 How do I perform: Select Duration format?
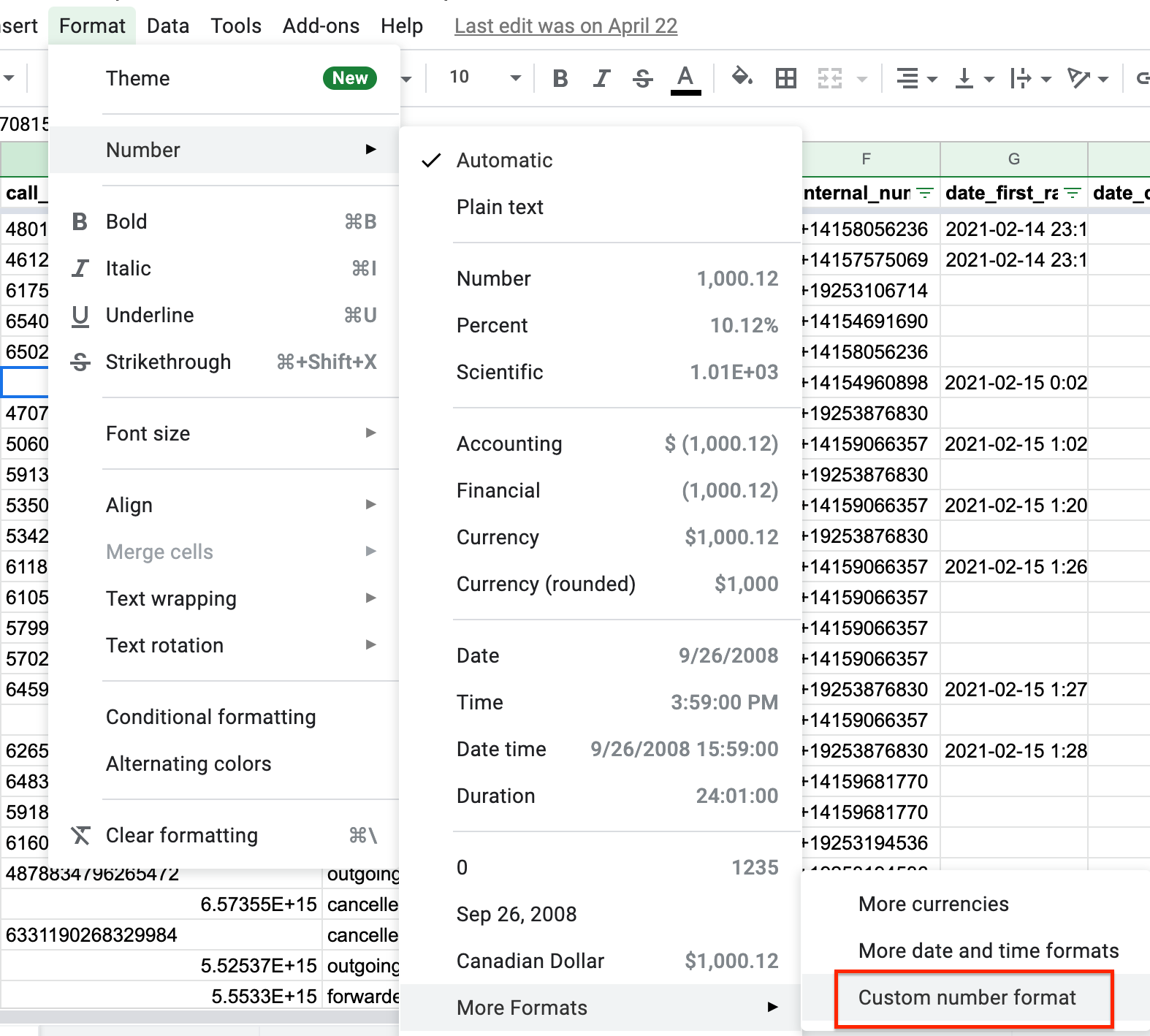tap(601, 796)
